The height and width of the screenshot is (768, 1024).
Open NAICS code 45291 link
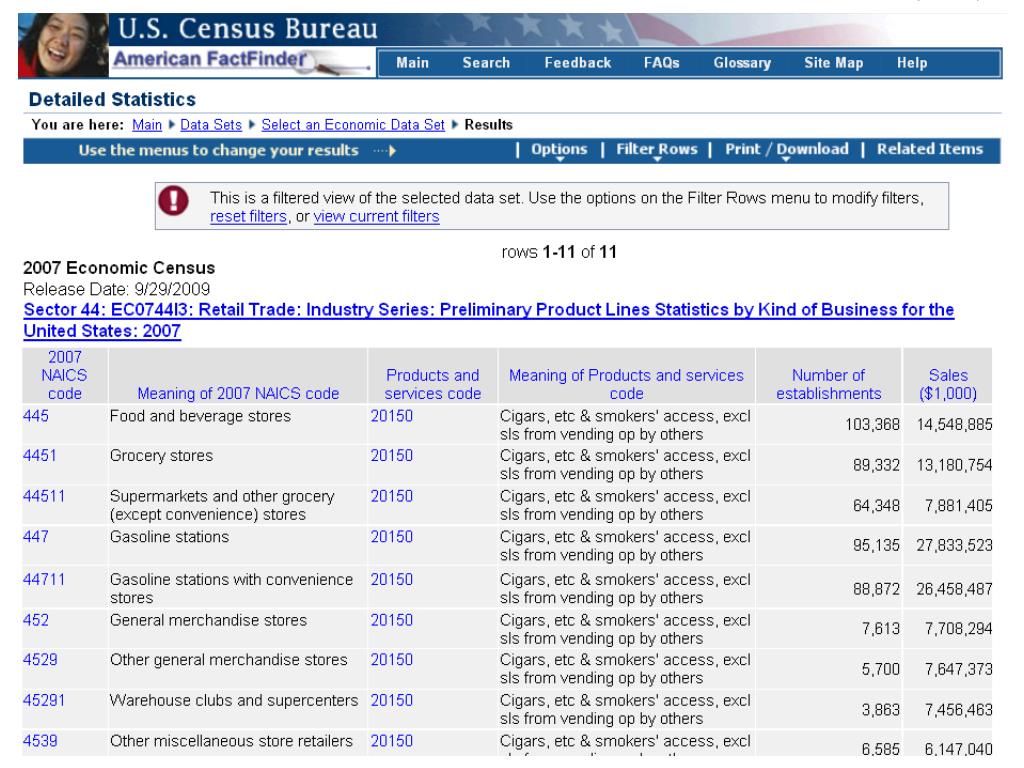(x=44, y=700)
